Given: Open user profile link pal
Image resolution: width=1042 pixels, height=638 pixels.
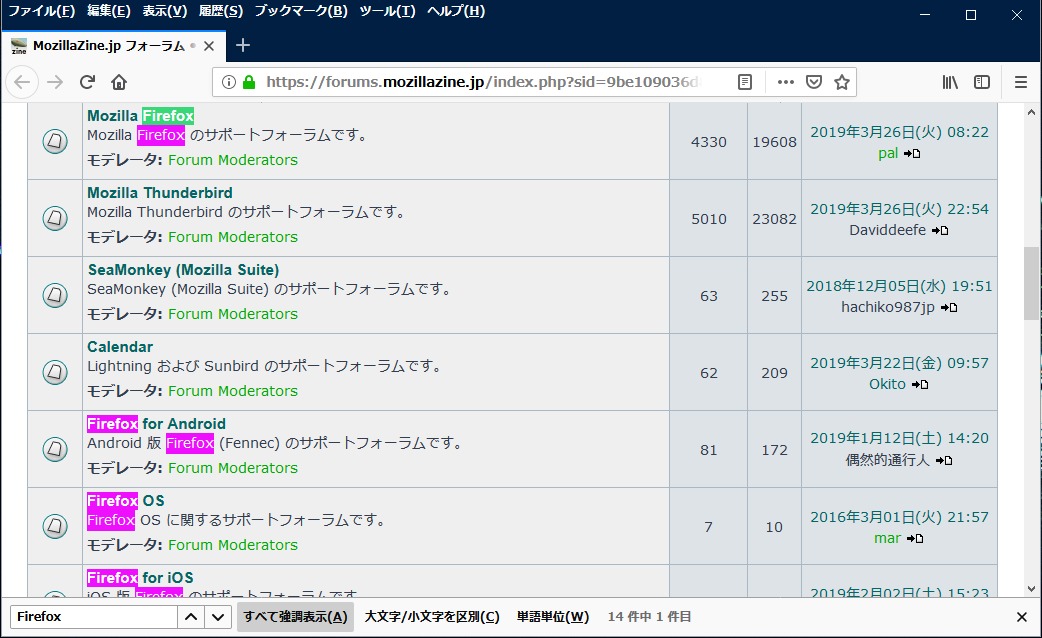Looking at the screenshot, I should 888,154.
